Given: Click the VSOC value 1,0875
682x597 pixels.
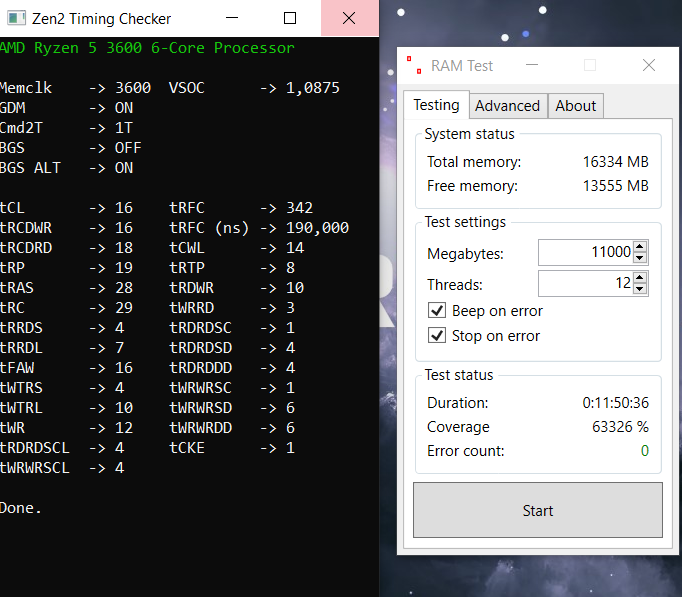Looking at the screenshot, I should tap(313, 88).
